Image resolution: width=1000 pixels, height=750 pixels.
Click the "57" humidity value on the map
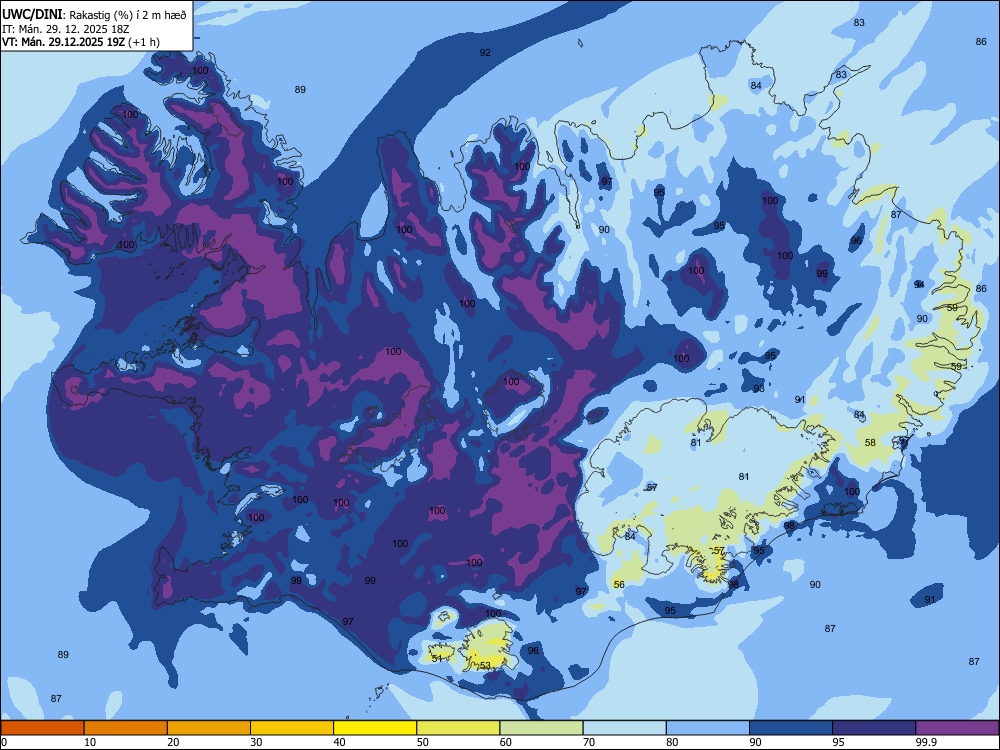coord(719,550)
